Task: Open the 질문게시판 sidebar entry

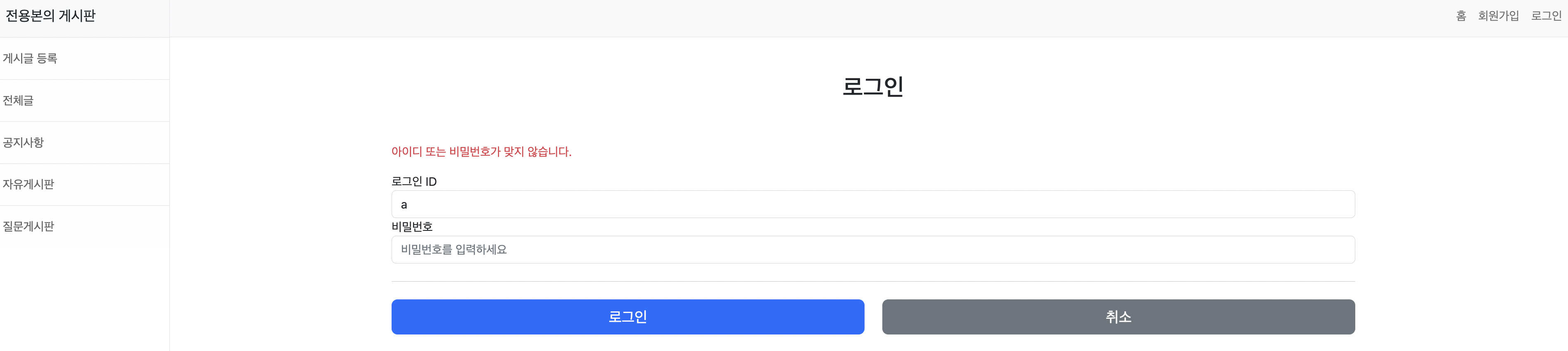Action: [x=85, y=226]
